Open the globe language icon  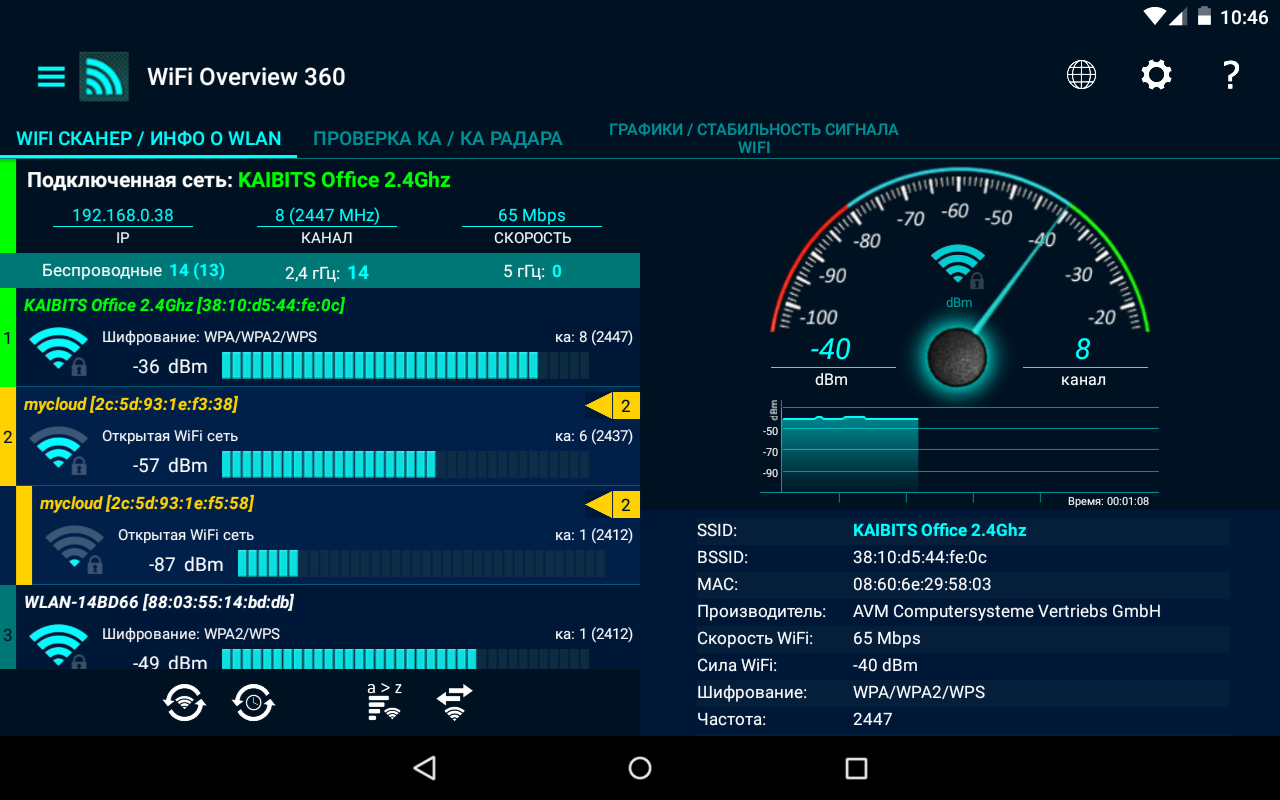(1081, 75)
